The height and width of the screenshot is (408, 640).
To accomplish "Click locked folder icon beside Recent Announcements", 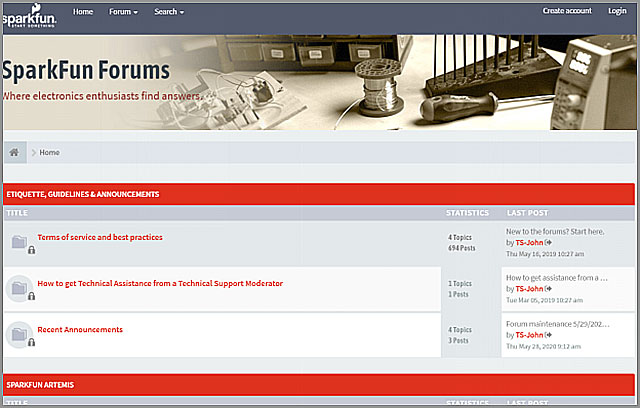I will point(22,336).
